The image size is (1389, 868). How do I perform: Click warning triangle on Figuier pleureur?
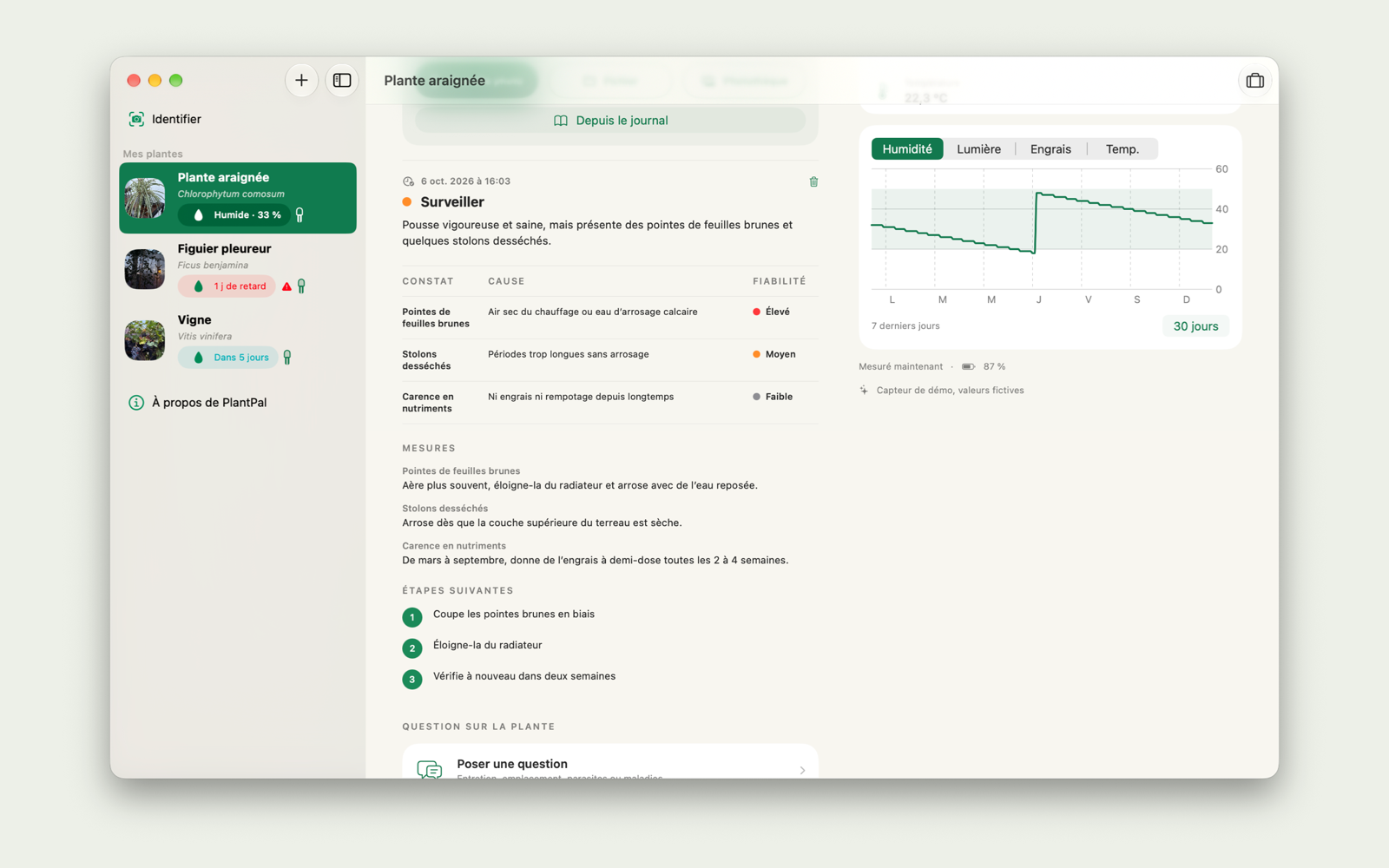(286, 286)
